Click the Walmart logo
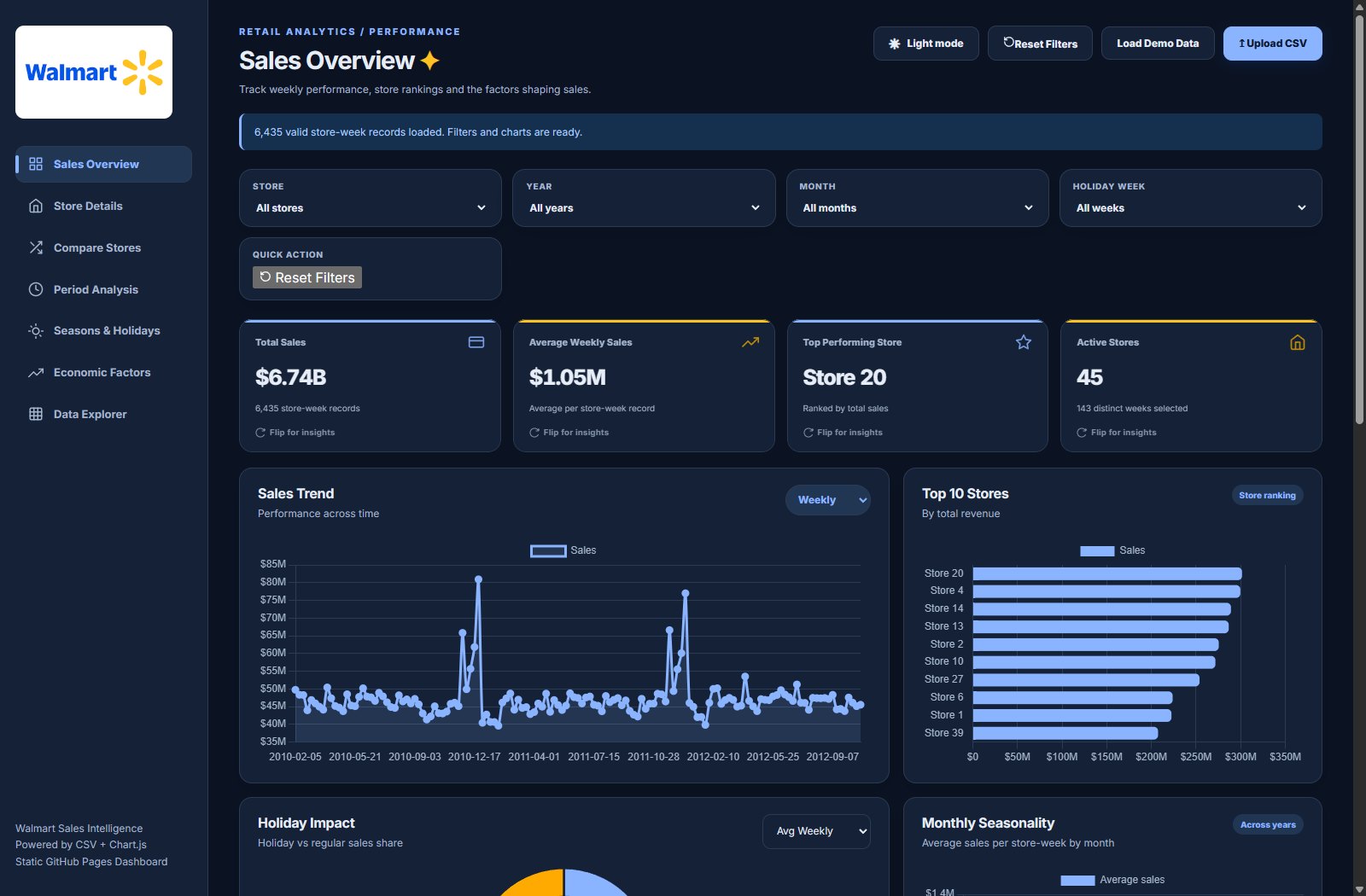 94,73
